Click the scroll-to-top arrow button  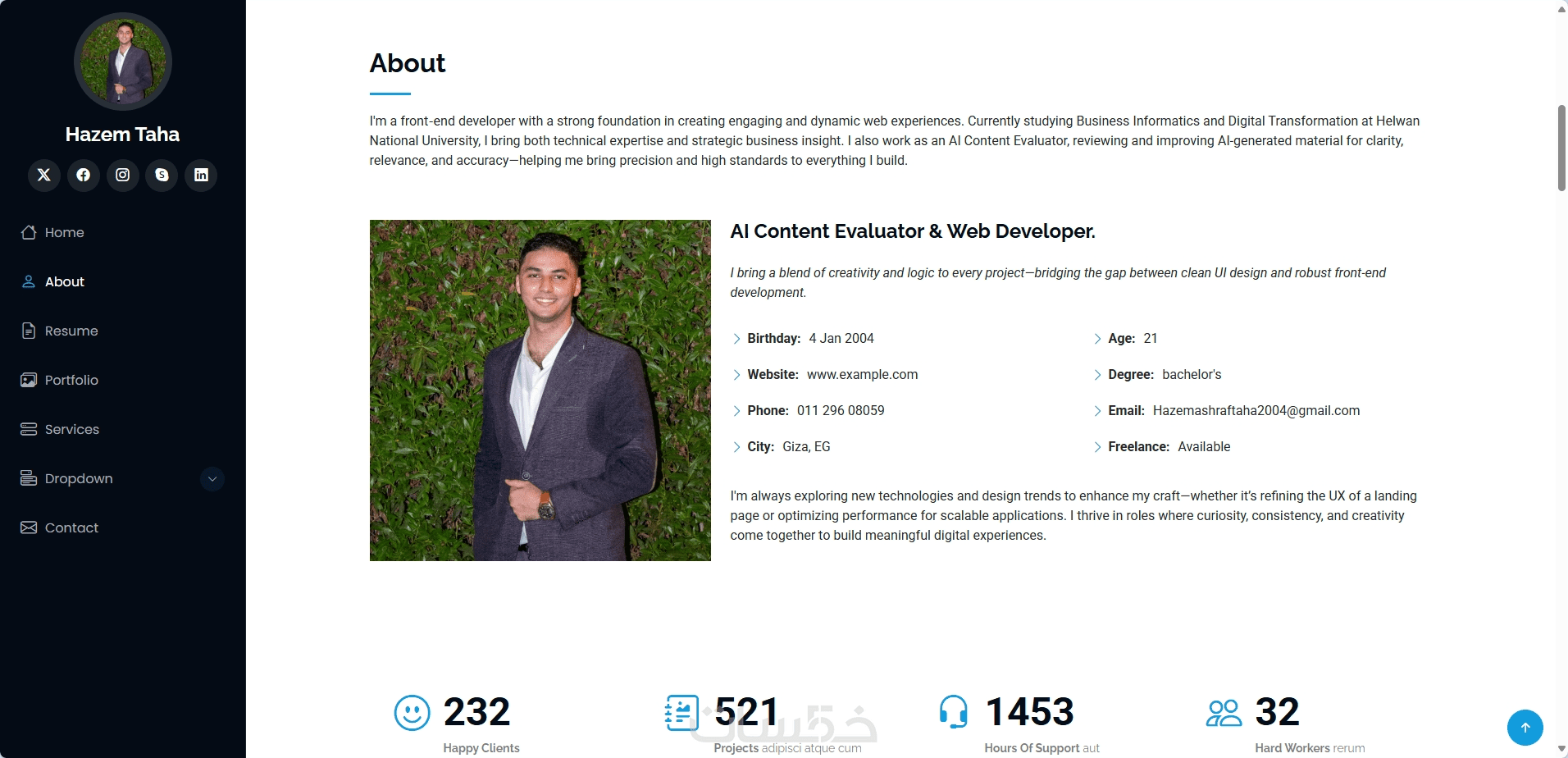coord(1525,727)
